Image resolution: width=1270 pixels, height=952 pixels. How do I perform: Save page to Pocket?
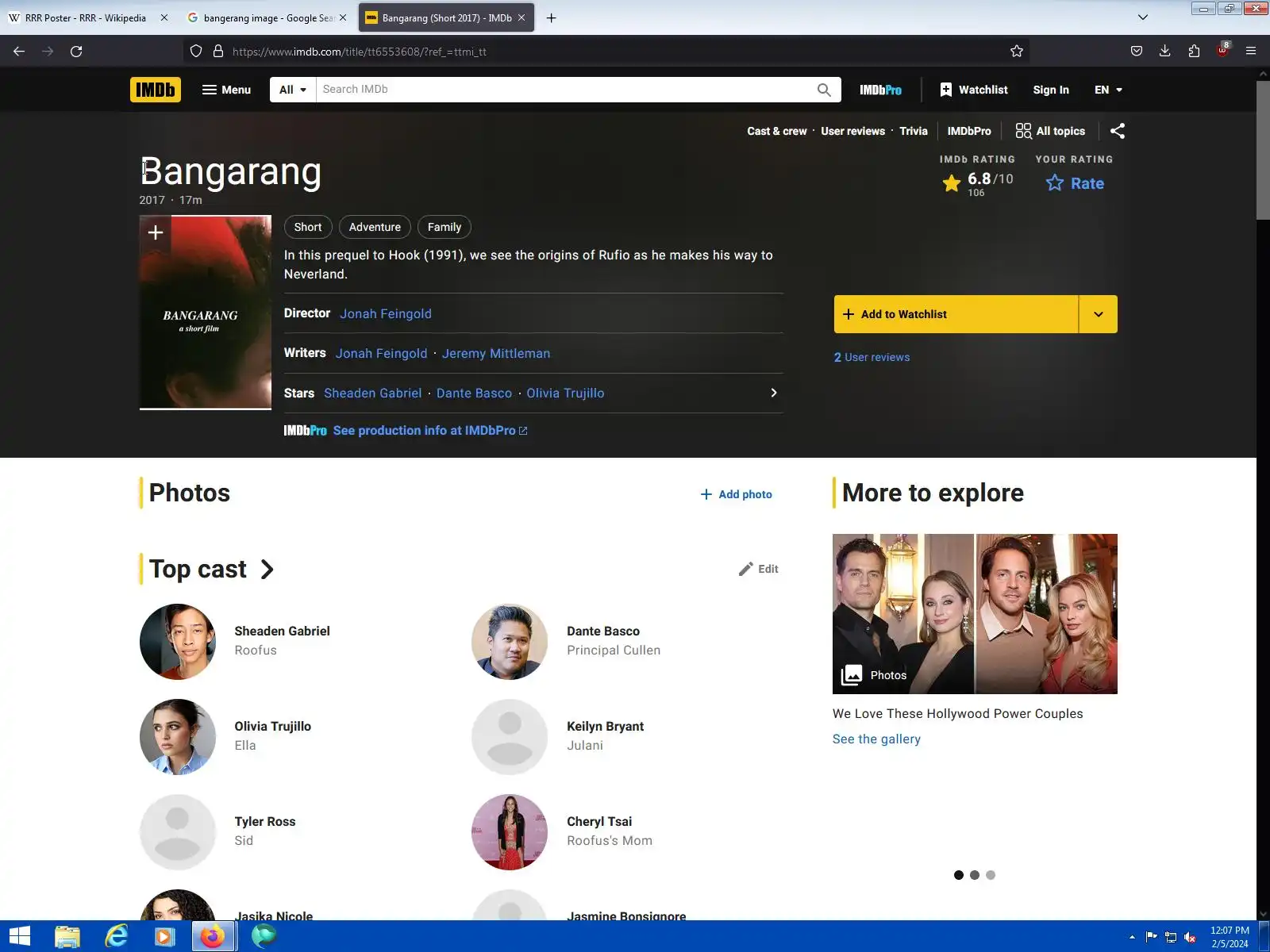coord(1137,52)
